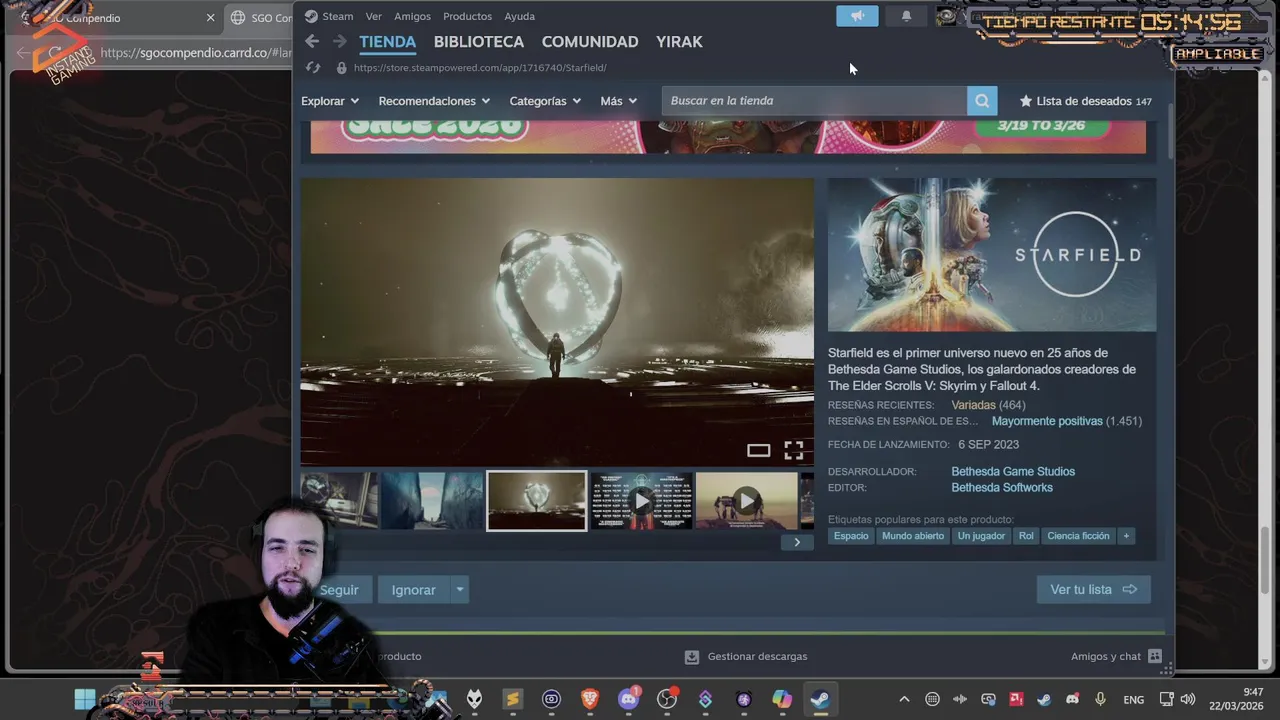Viewport: 1280px width, 720px height.
Task: Expand more tags with the plus button
Action: (x=1126, y=536)
